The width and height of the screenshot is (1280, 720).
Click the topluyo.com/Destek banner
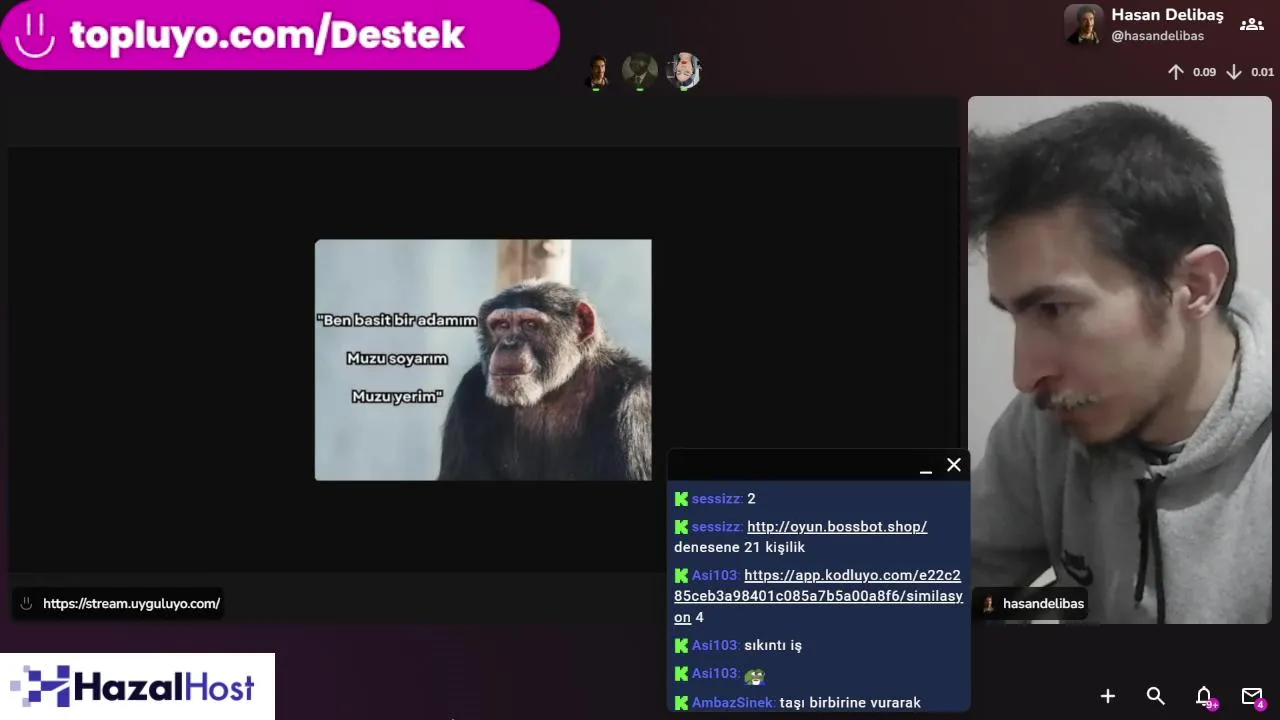point(280,35)
